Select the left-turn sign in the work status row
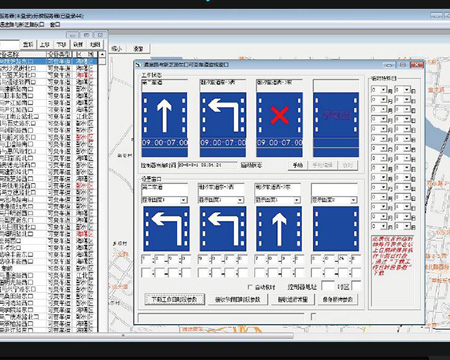Screen dimensions: 450x360 pos(223,125)
